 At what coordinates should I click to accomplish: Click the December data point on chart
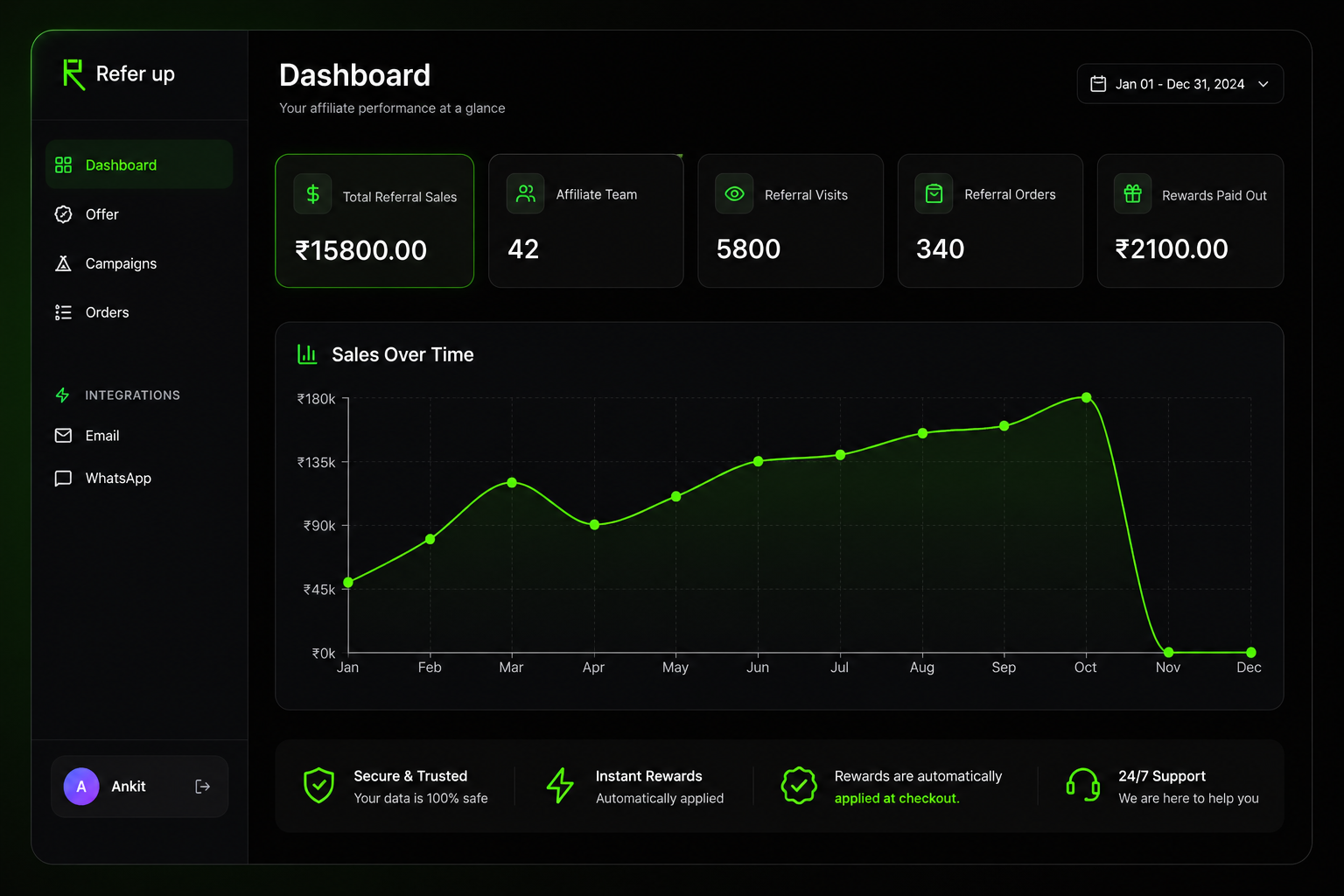tap(1251, 653)
